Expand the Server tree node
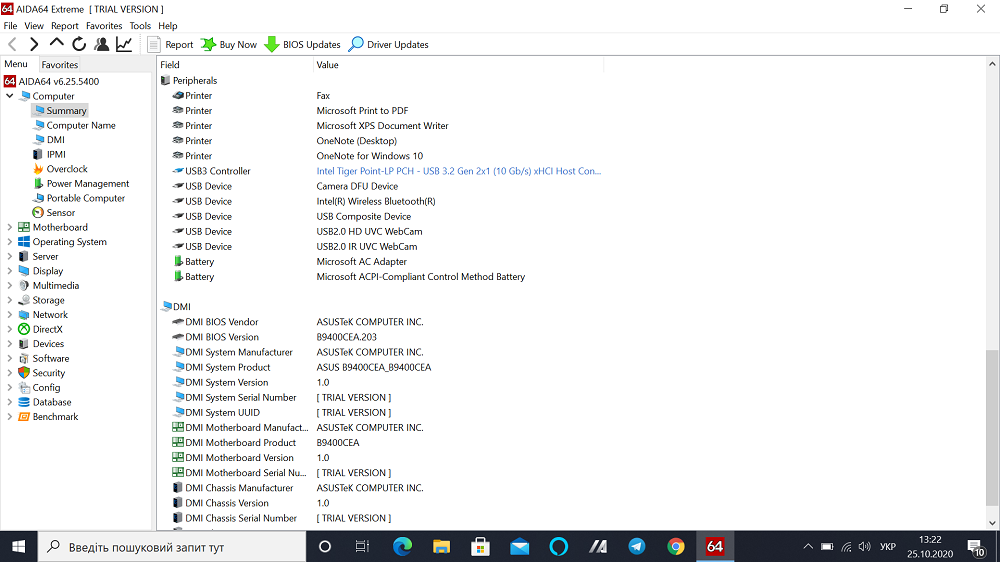This screenshot has width=1000, height=562. (x=10, y=256)
